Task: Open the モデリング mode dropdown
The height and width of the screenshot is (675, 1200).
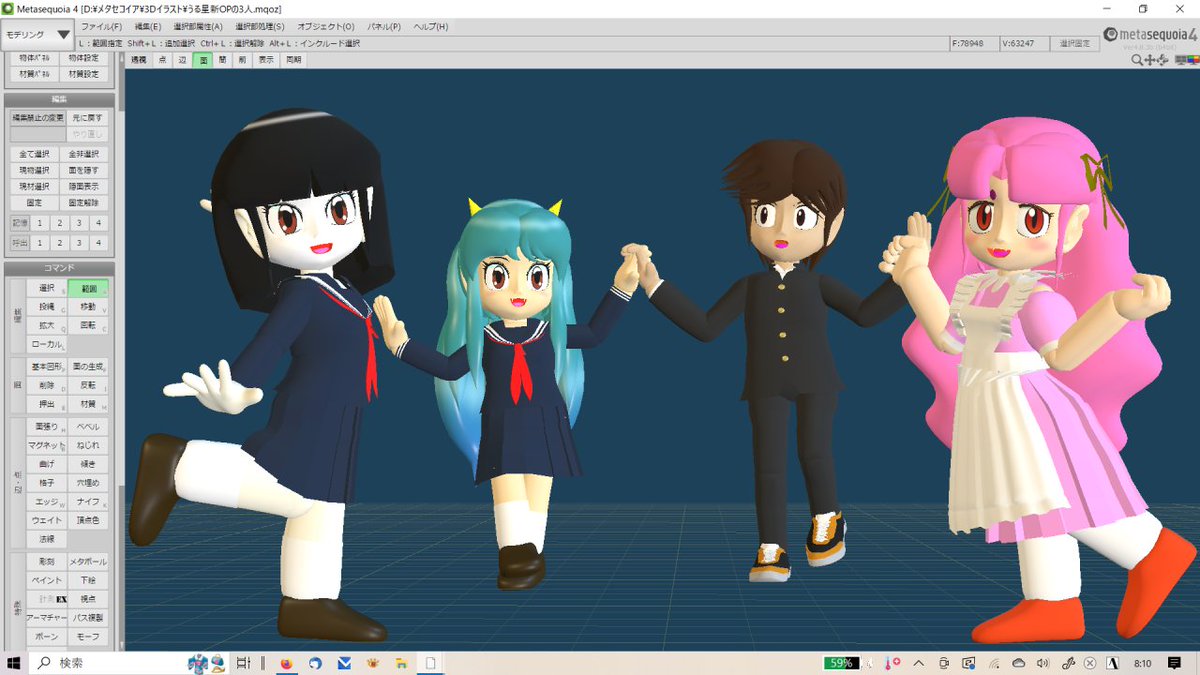Action: [38, 35]
